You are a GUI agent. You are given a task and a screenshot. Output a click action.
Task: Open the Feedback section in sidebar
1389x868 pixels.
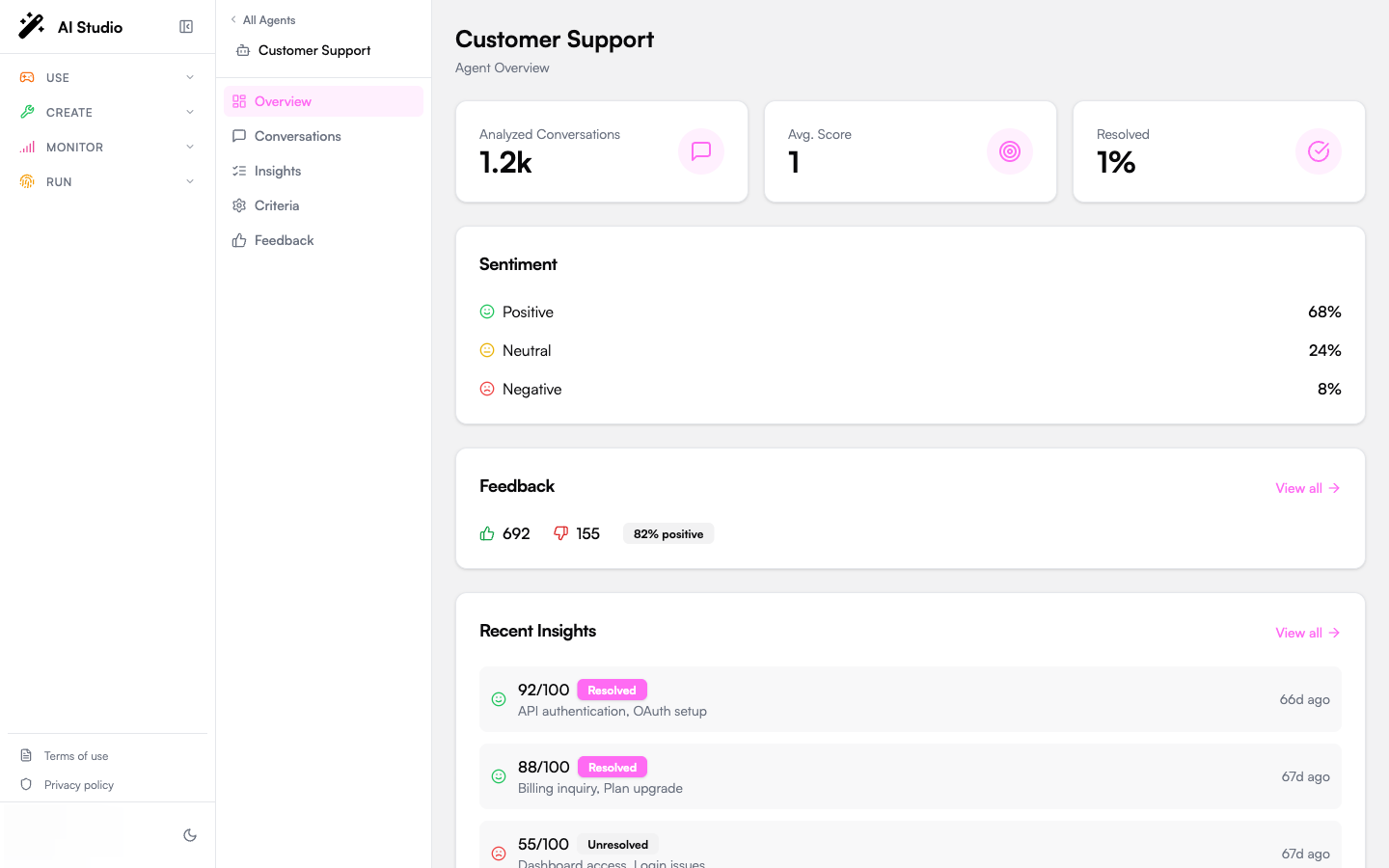323,240
